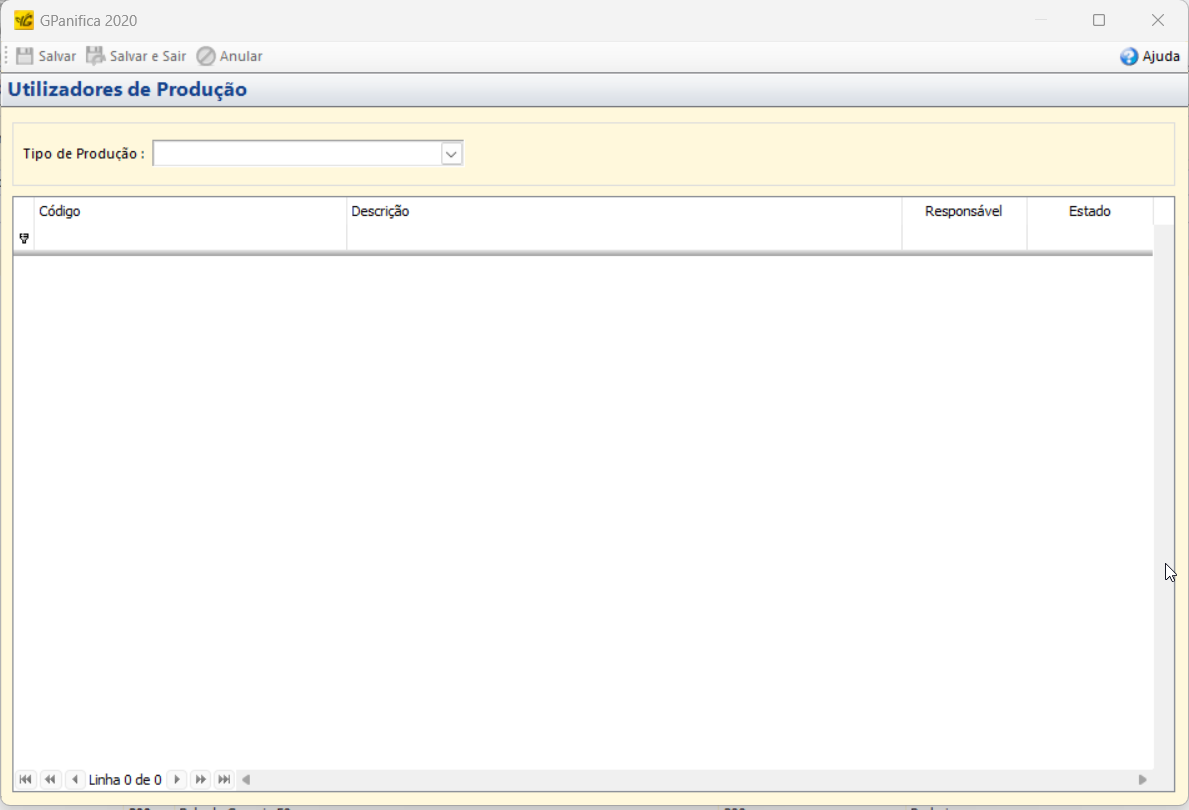
Task: Click the horizontal scrollbar left arrow
Action: tap(246, 779)
